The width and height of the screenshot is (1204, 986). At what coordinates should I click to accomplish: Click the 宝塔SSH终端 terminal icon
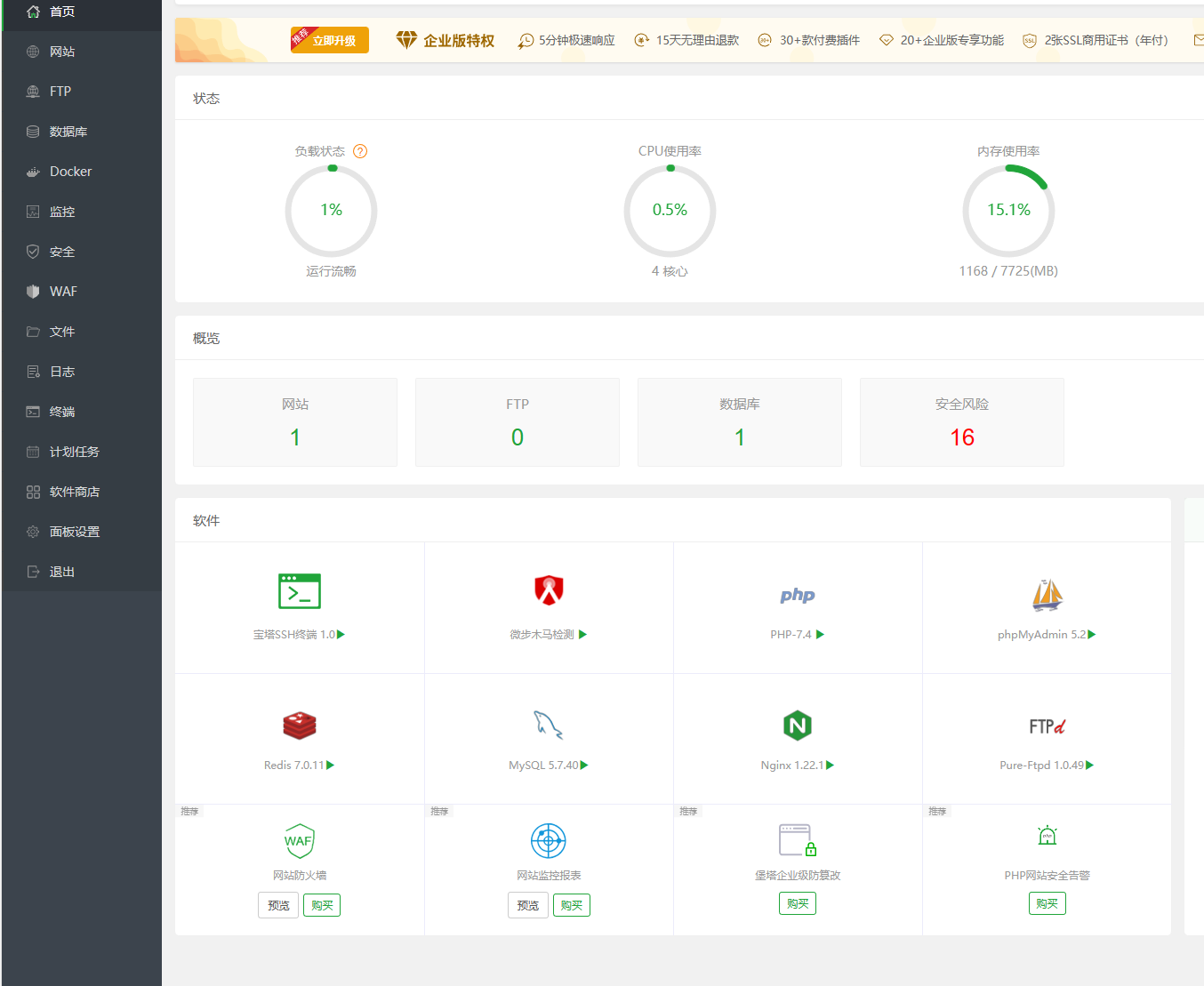[300, 591]
